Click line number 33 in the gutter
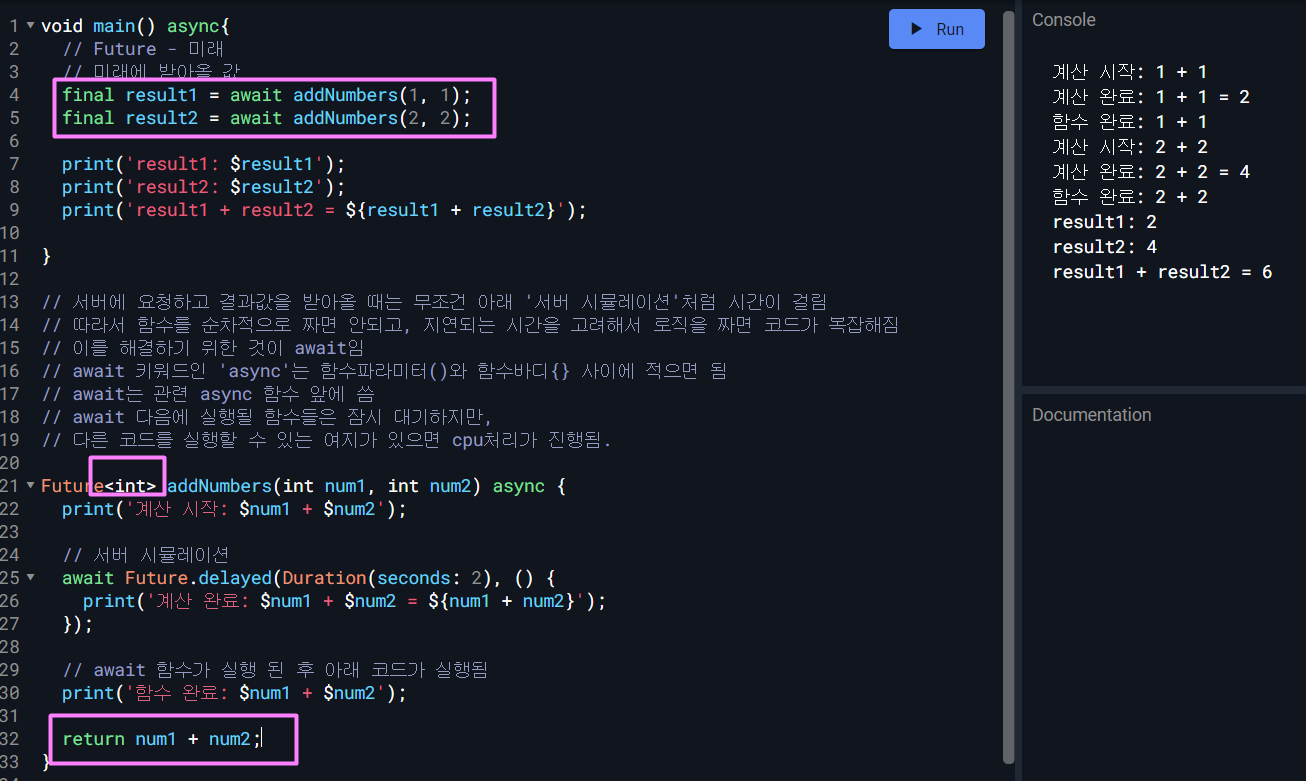The width and height of the screenshot is (1306, 781). coord(10,762)
